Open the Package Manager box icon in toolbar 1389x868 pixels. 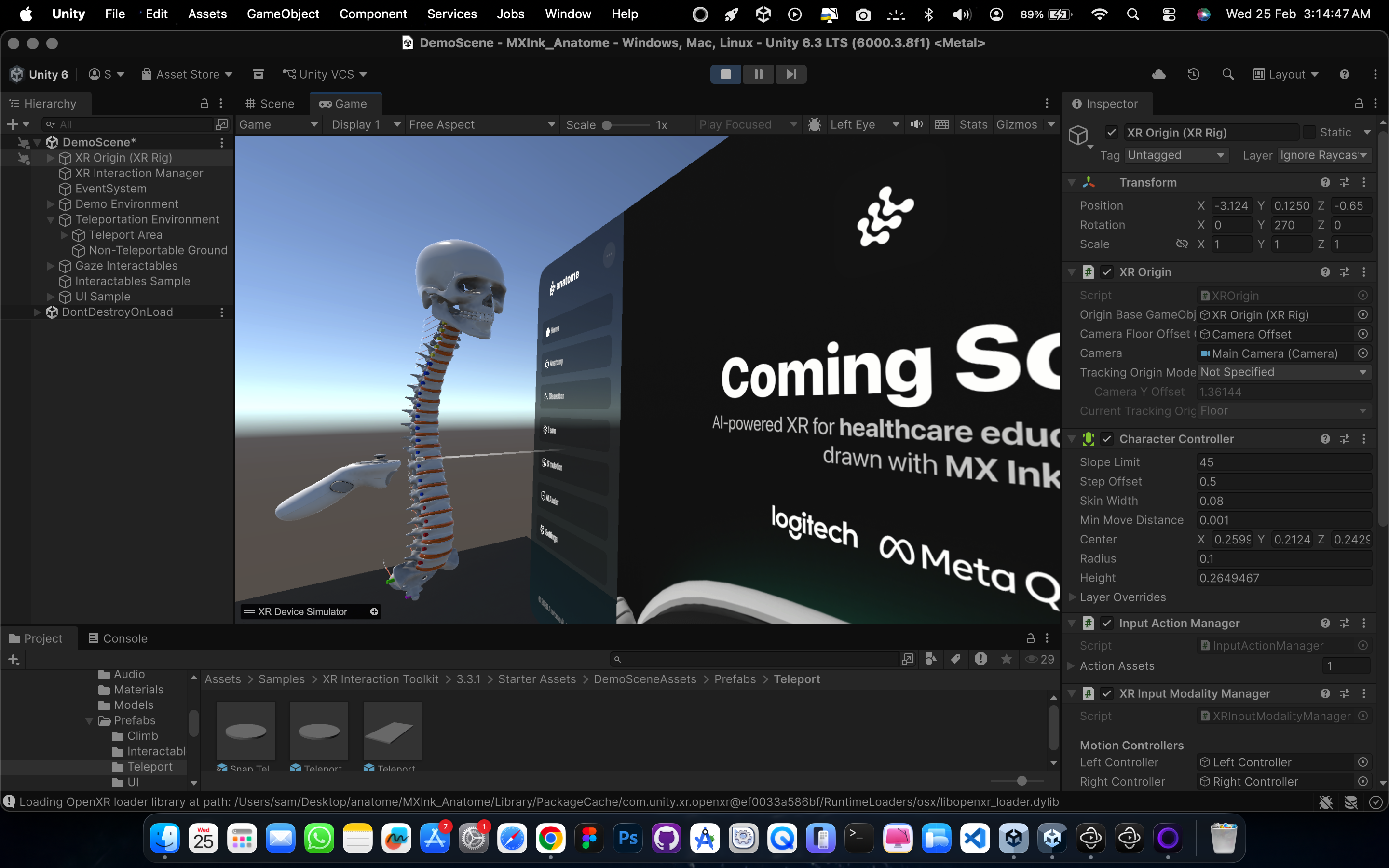click(259, 74)
